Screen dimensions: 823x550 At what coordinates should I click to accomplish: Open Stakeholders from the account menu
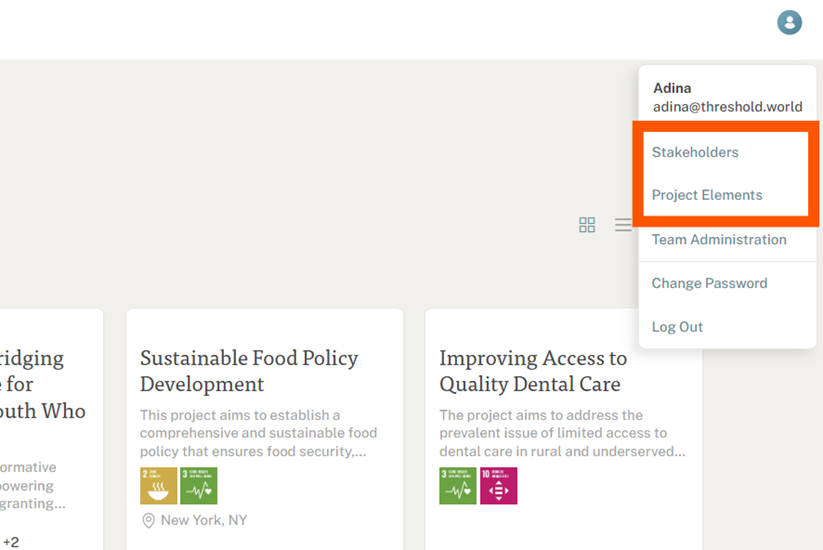click(695, 152)
